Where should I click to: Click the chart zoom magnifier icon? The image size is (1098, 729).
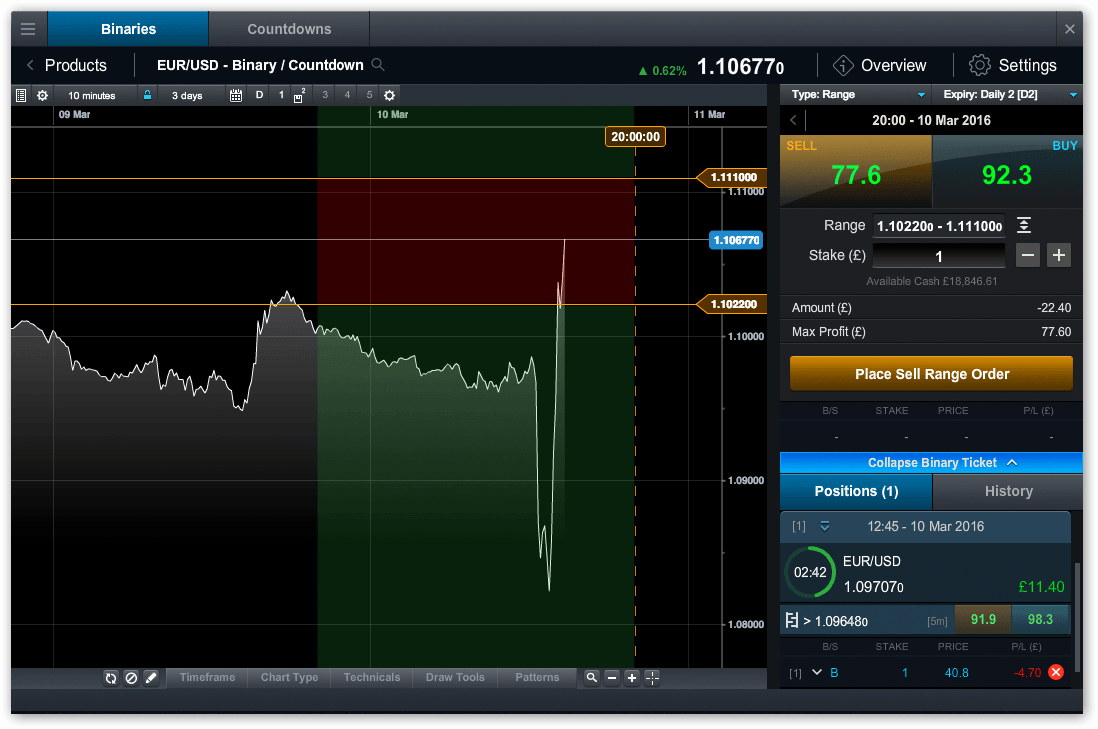(x=592, y=678)
